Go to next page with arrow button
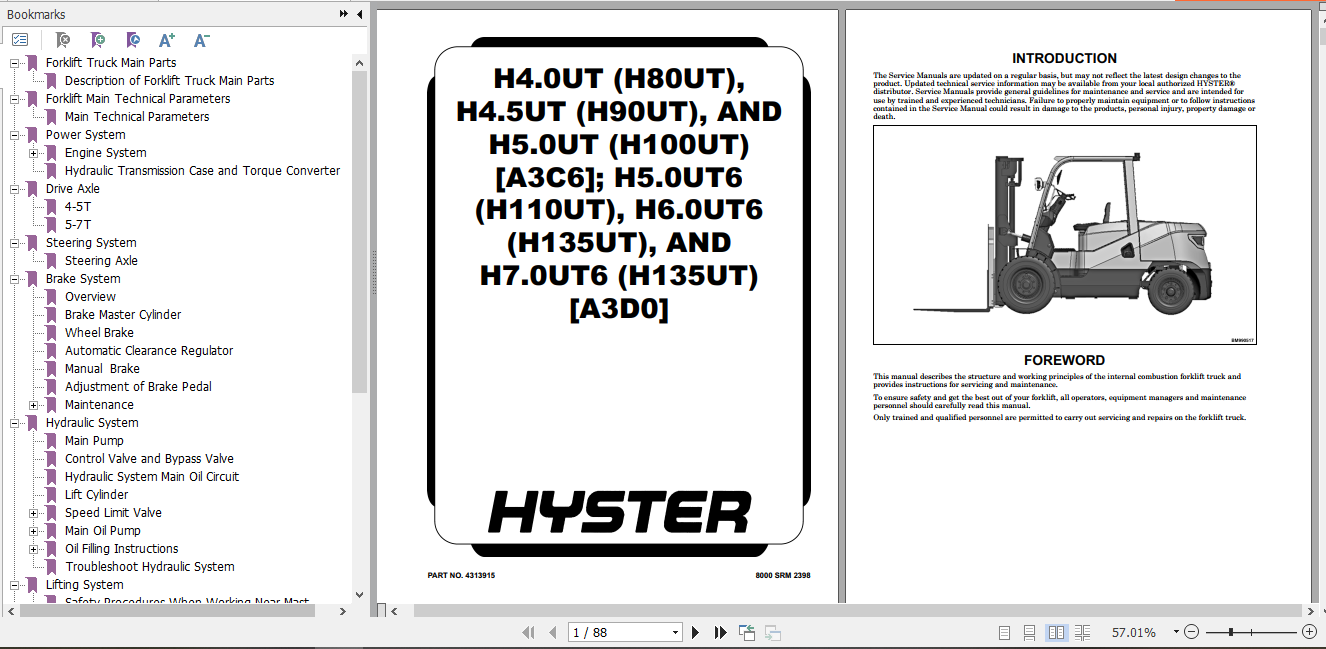 pyautogui.click(x=695, y=632)
